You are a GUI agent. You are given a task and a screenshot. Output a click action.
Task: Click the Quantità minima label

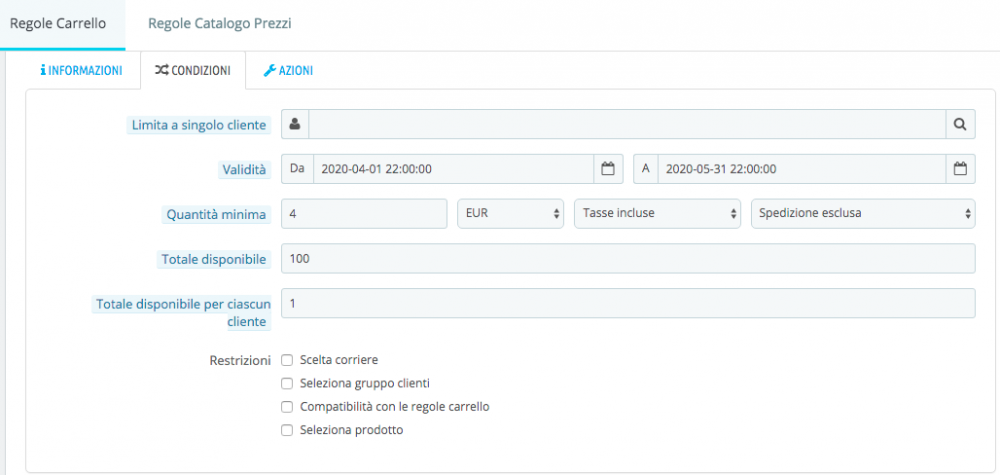pyautogui.click(x=216, y=216)
